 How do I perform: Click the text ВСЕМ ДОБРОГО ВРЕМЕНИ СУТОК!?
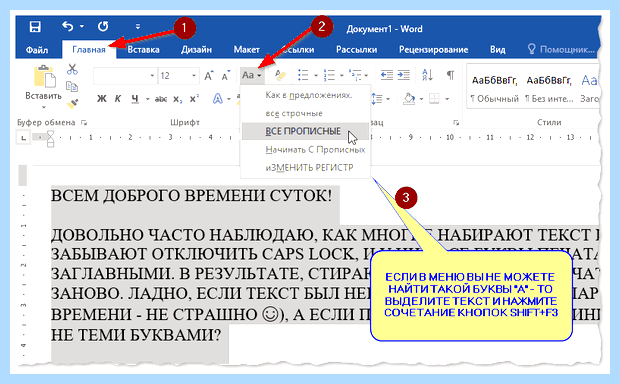191,196
